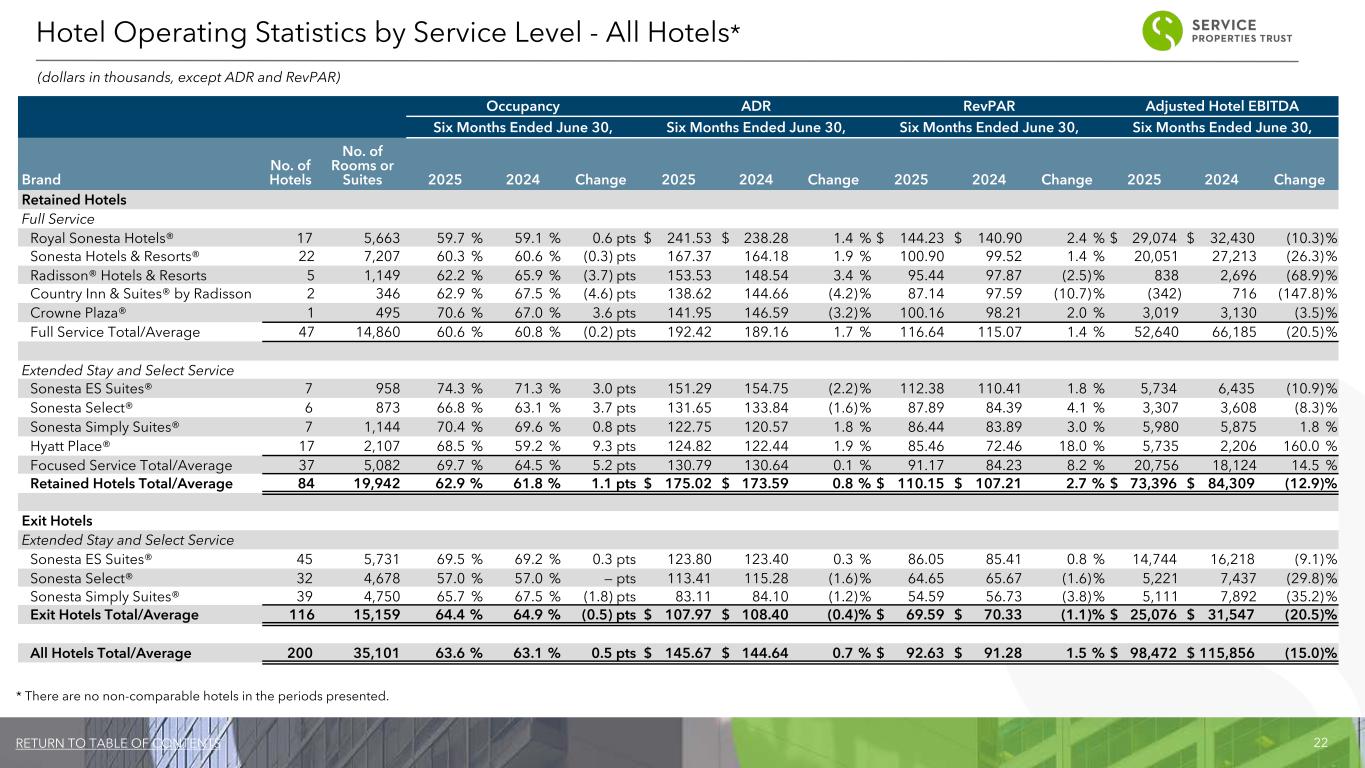The width and height of the screenshot is (1365, 768).
Task: Select the Occupancy column group header
Action: [522, 105]
